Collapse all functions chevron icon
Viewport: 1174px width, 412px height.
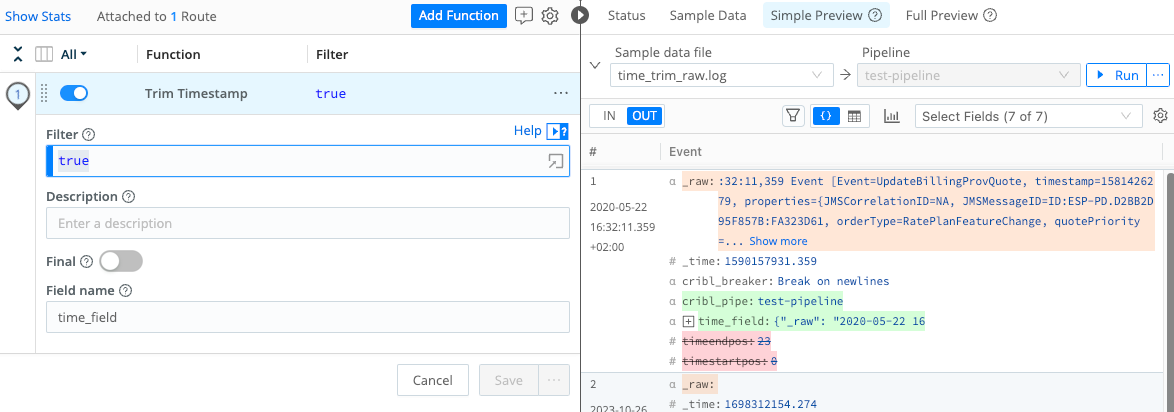pos(19,54)
